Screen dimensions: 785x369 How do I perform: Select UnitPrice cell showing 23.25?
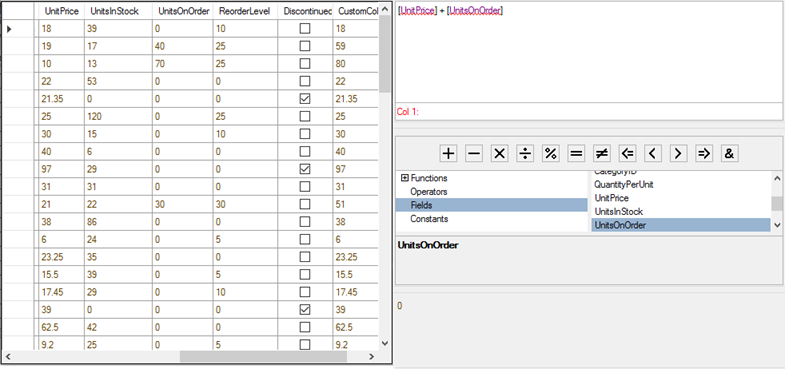click(62, 257)
